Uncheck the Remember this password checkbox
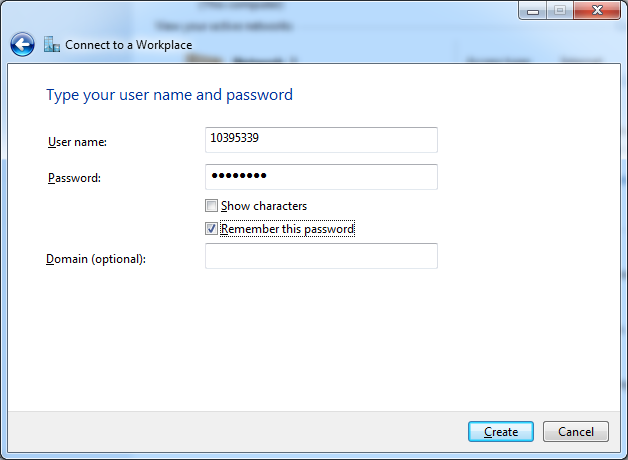The height and width of the screenshot is (460, 628). click(x=211, y=229)
